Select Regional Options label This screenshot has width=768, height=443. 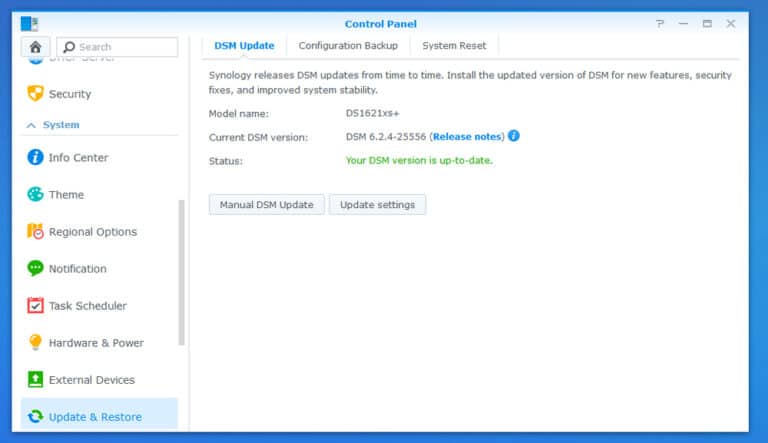point(93,232)
